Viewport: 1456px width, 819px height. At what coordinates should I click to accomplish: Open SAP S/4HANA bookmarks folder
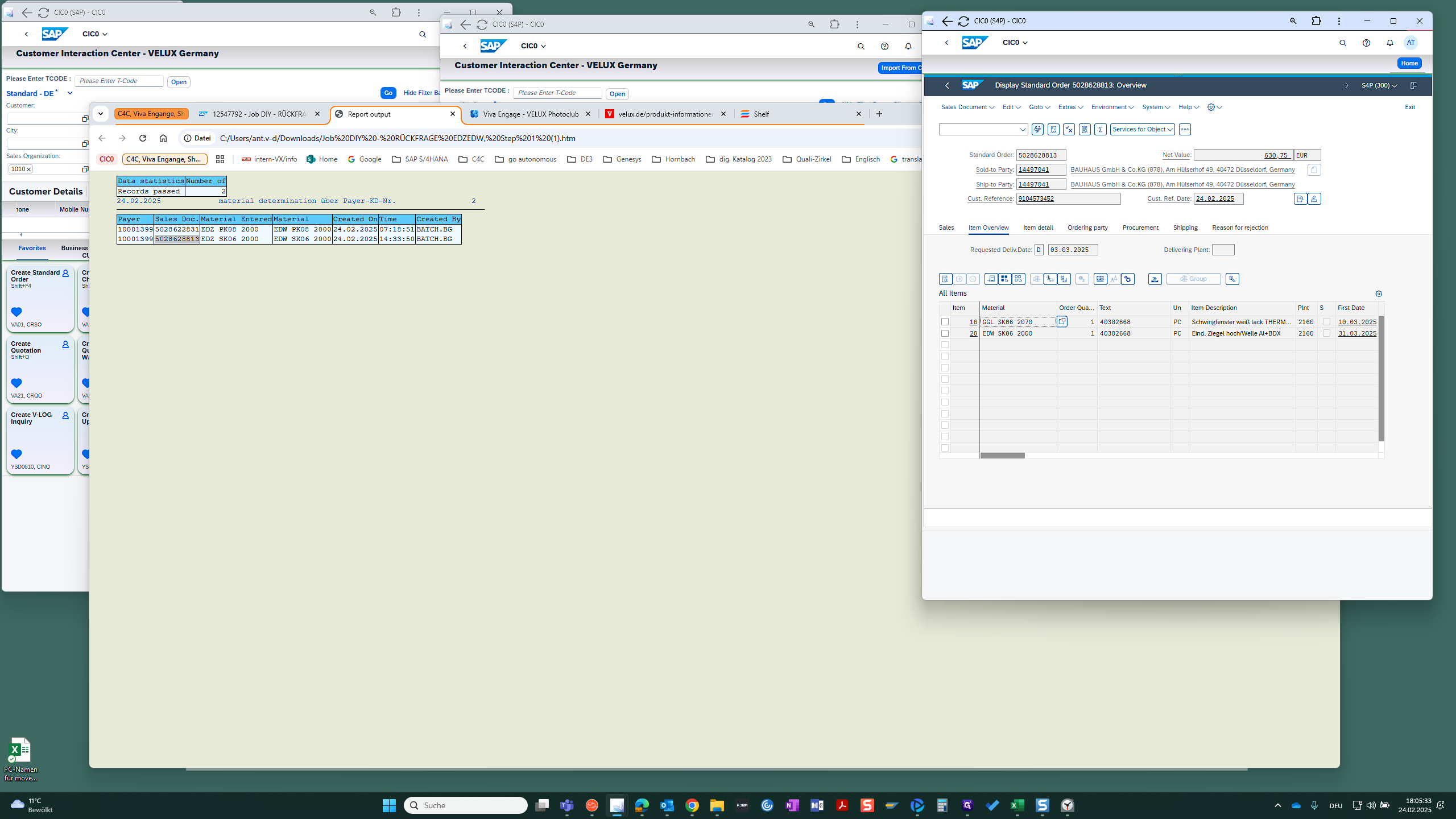coord(420,159)
